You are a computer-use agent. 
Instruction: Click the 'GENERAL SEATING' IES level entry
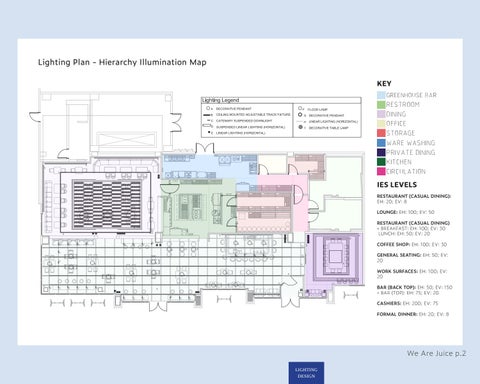coord(412,258)
